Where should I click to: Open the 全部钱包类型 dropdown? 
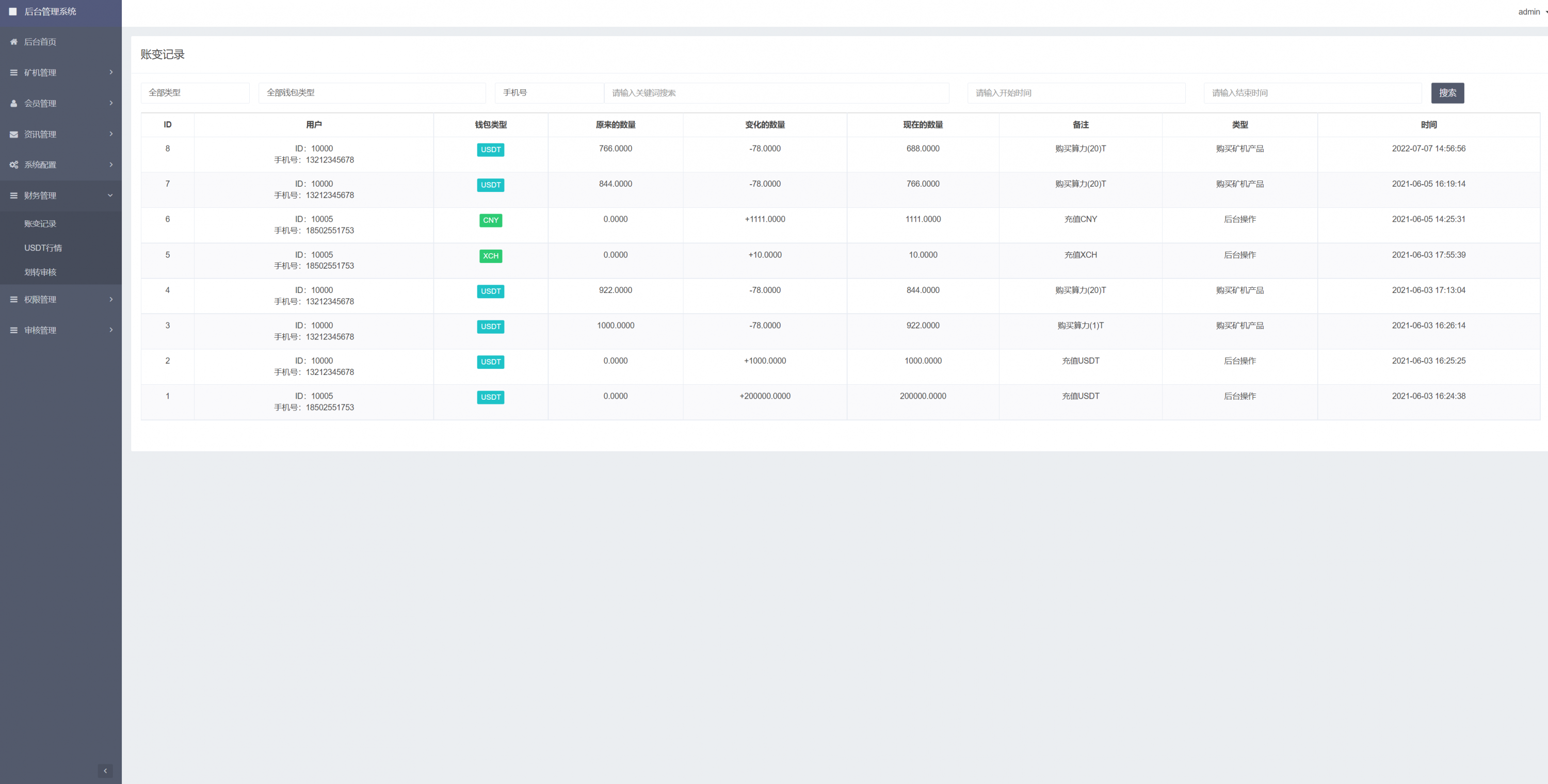tap(372, 92)
